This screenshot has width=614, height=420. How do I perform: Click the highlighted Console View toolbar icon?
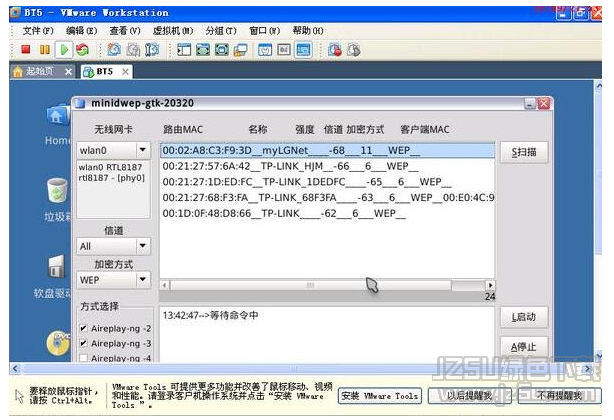point(303,50)
